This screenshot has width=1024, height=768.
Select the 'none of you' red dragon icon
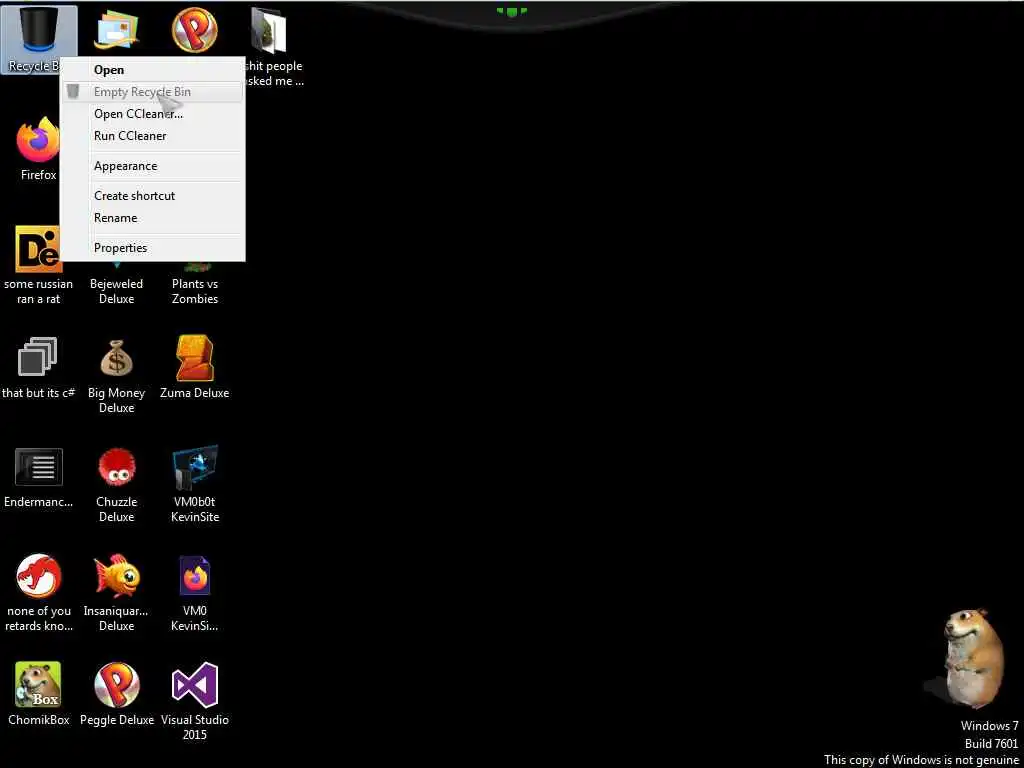click(39, 576)
